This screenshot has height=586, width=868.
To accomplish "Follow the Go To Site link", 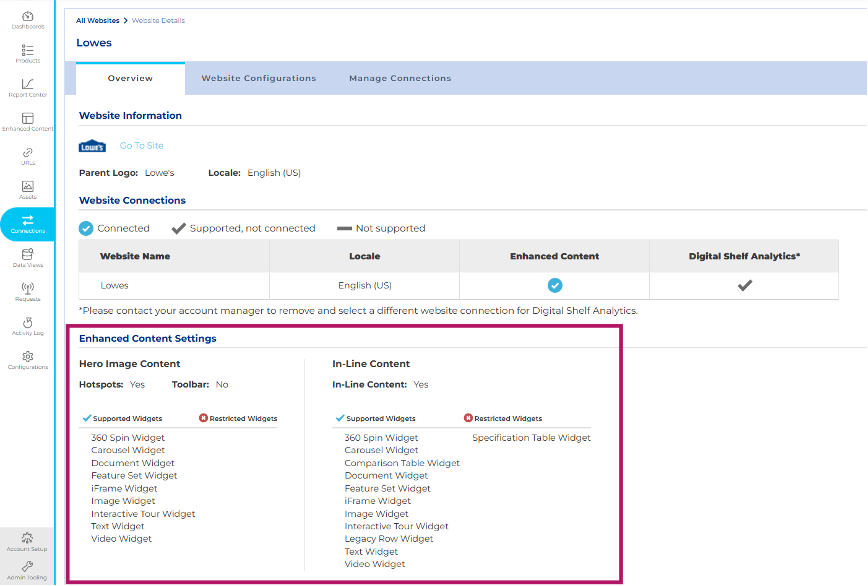I will point(142,146).
